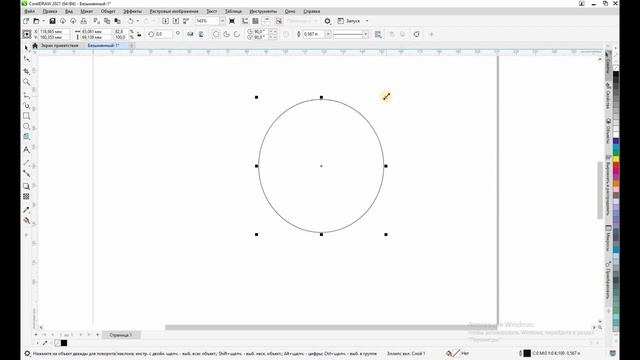Screen dimensions: 640x360
Task: Click the Print icon
Action: point(83,21)
